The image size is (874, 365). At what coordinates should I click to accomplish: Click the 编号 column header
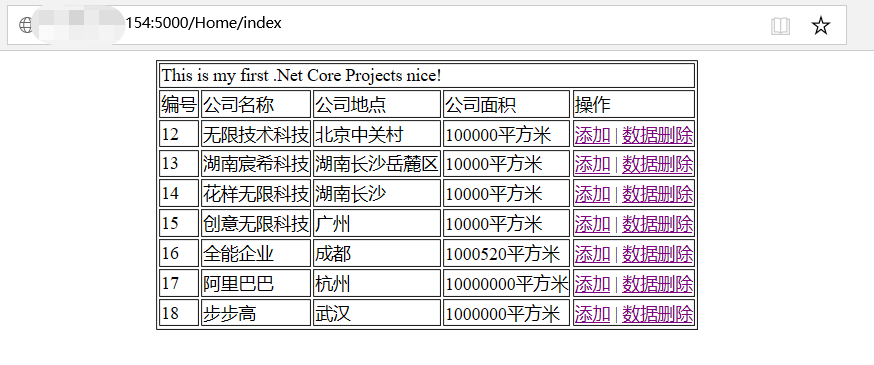(179, 104)
